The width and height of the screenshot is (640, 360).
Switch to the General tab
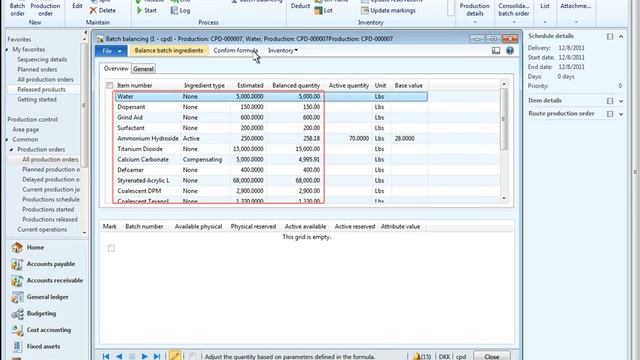(x=143, y=69)
